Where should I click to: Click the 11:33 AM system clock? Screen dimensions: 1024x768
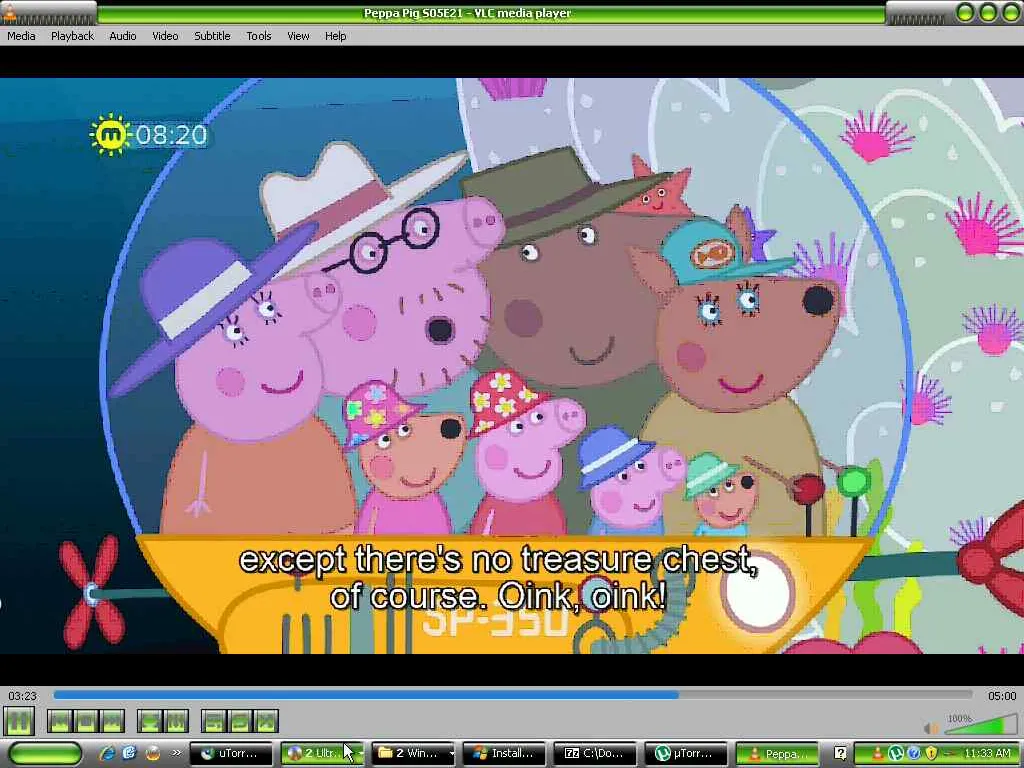(987, 754)
